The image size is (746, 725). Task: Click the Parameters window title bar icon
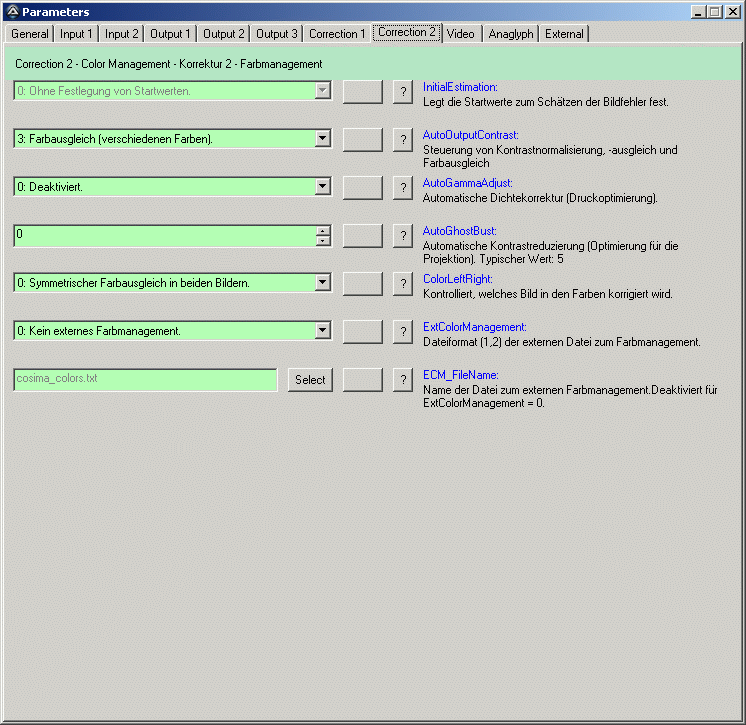[x=12, y=12]
